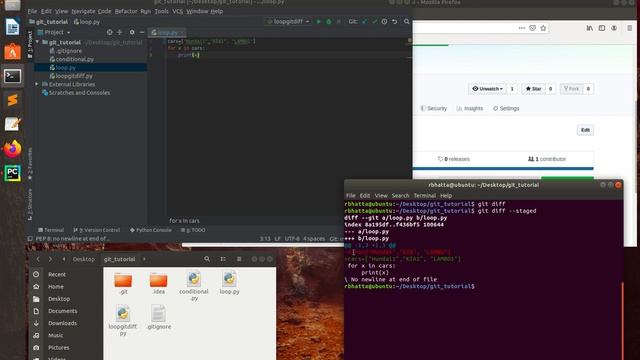
Task: Open the Unwatch dropdown on GitHub
Action: coord(487,89)
